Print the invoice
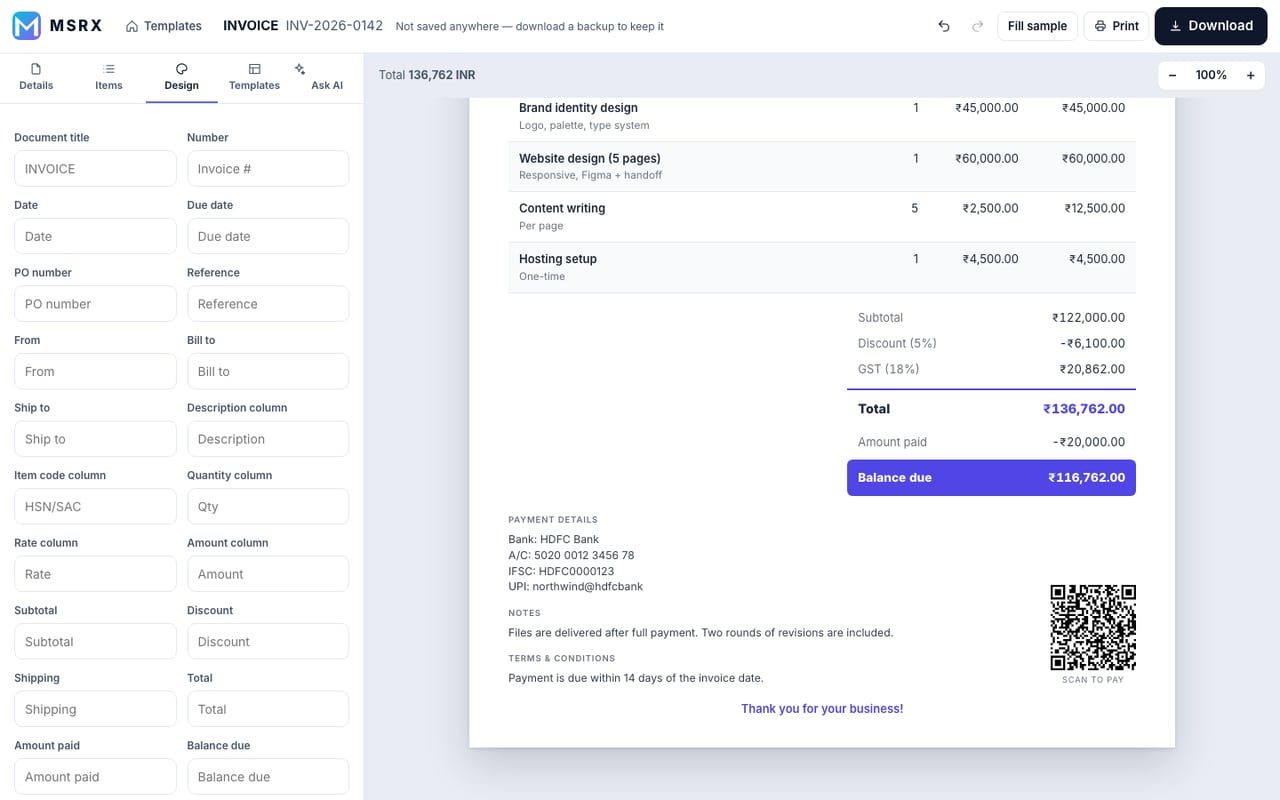The width and height of the screenshot is (1280, 800). coord(1117,26)
